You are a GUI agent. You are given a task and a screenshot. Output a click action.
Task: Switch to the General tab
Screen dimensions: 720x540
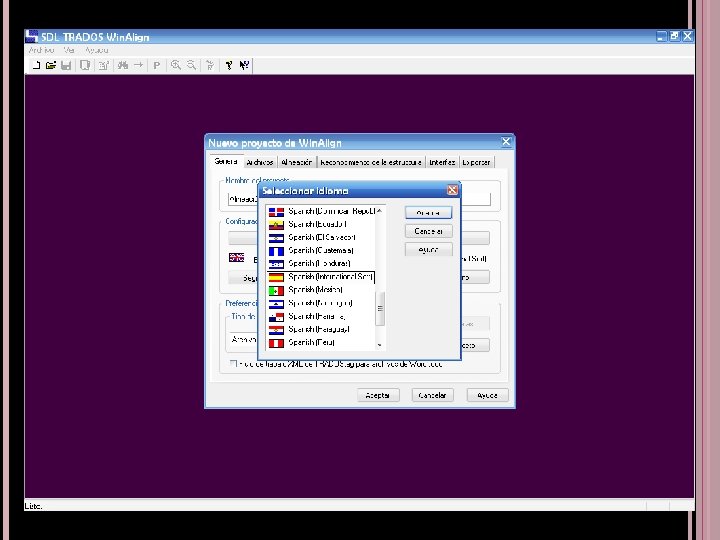pyautogui.click(x=225, y=161)
